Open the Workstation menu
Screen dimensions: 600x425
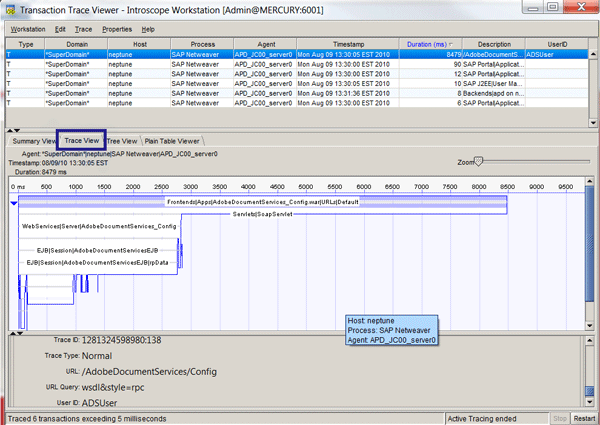tap(28, 30)
